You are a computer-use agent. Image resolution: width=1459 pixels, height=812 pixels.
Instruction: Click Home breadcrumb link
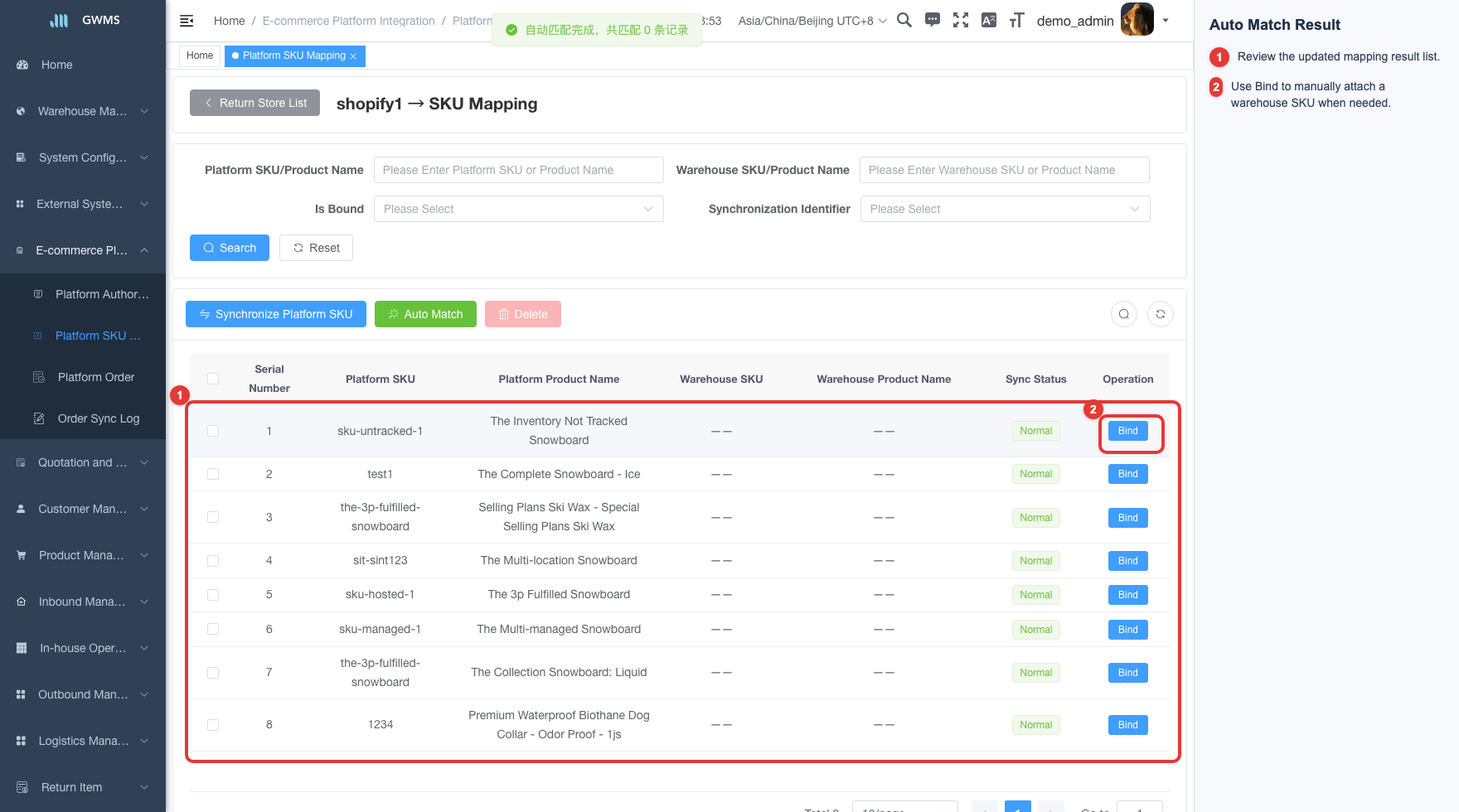pos(229,21)
